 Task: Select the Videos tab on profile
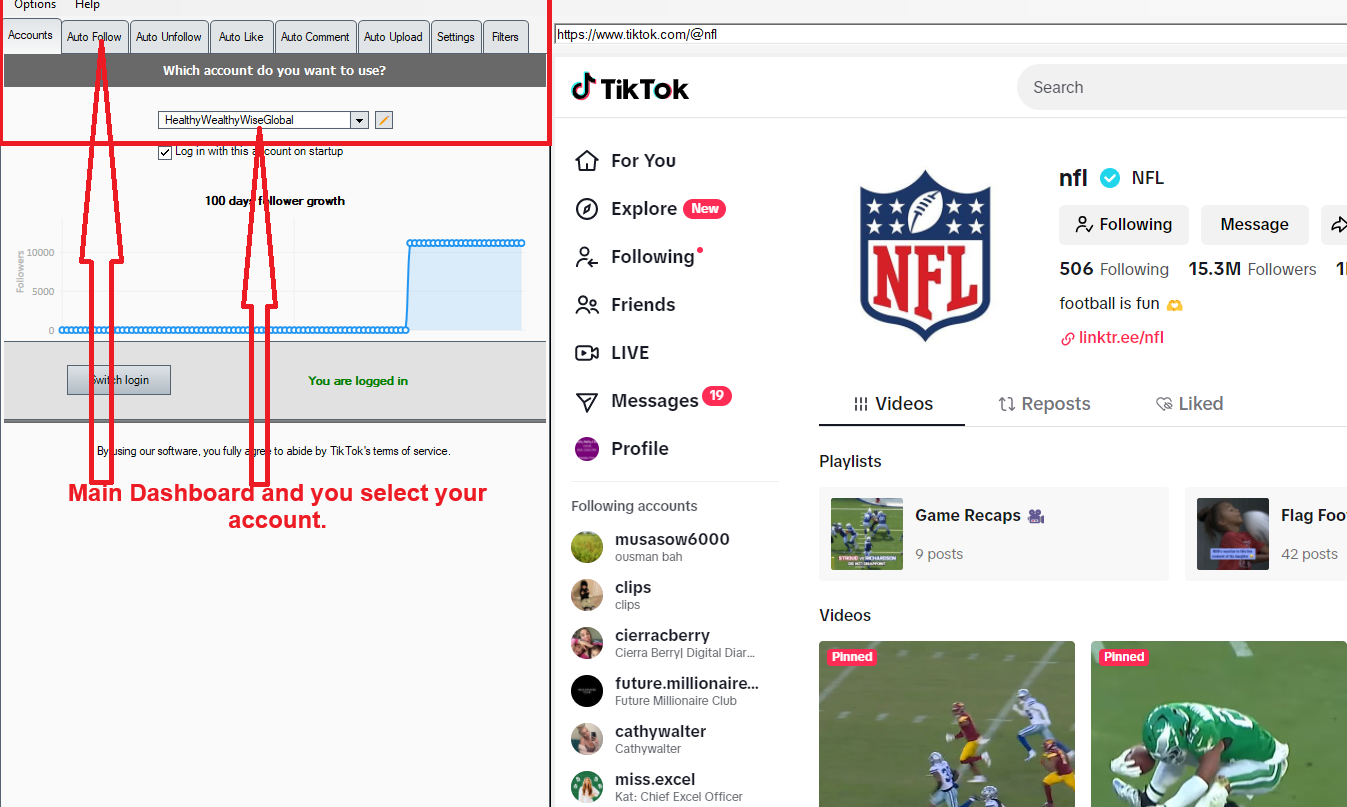pos(892,404)
